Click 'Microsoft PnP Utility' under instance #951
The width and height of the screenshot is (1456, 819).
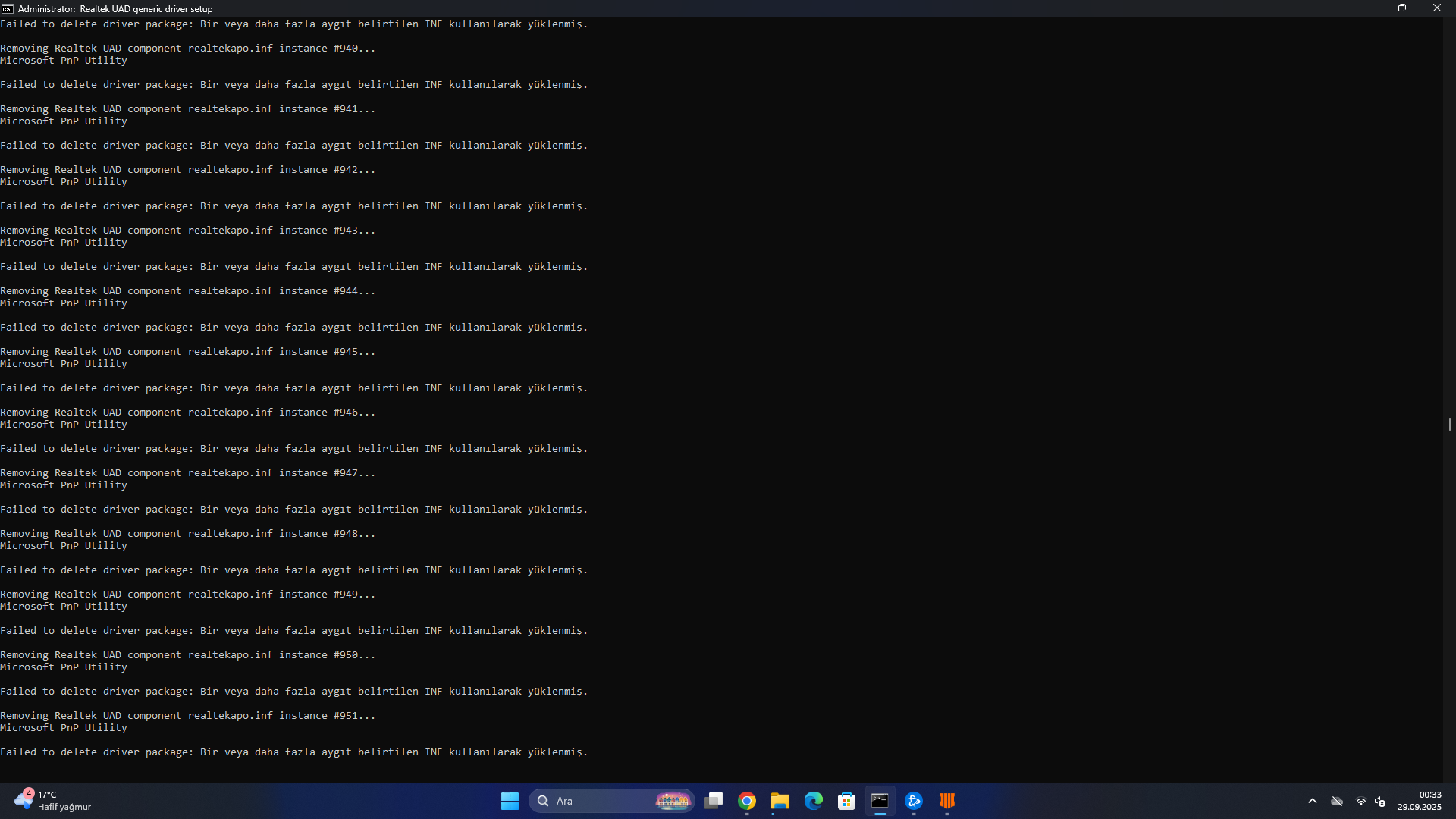point(64,727)
